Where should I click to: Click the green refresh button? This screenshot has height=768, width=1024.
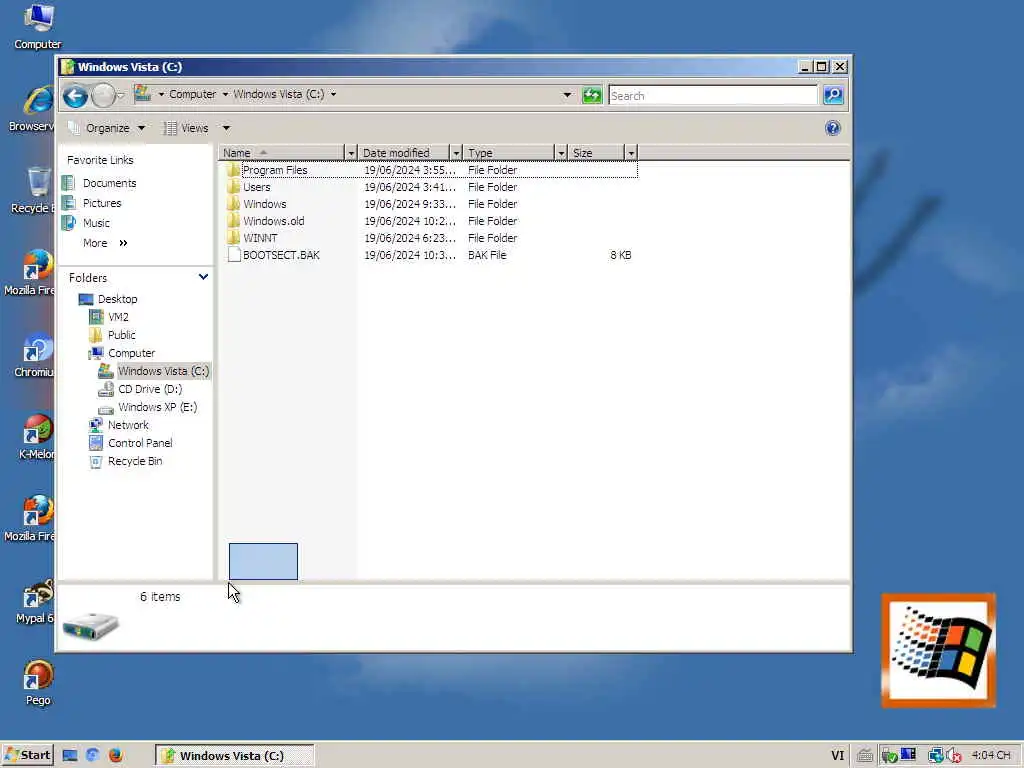(592, 95)
